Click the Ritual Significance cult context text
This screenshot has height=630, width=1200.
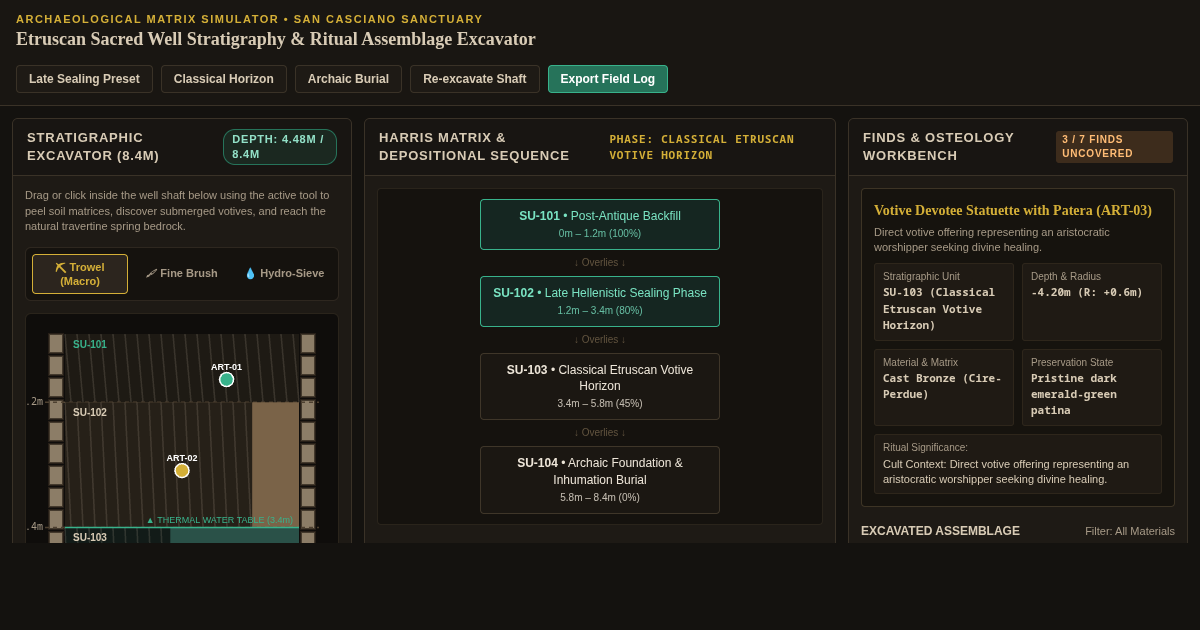coord(1006,472)
